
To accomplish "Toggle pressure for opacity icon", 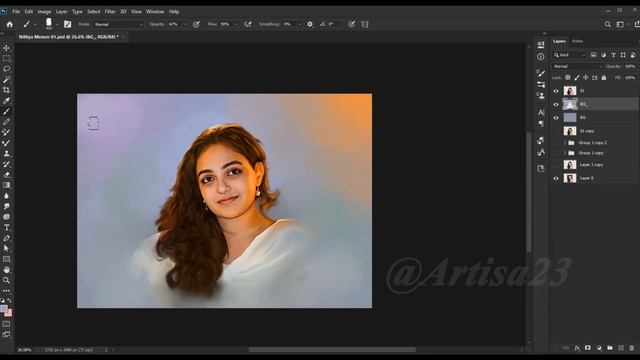I will click(x=196, y=24).
